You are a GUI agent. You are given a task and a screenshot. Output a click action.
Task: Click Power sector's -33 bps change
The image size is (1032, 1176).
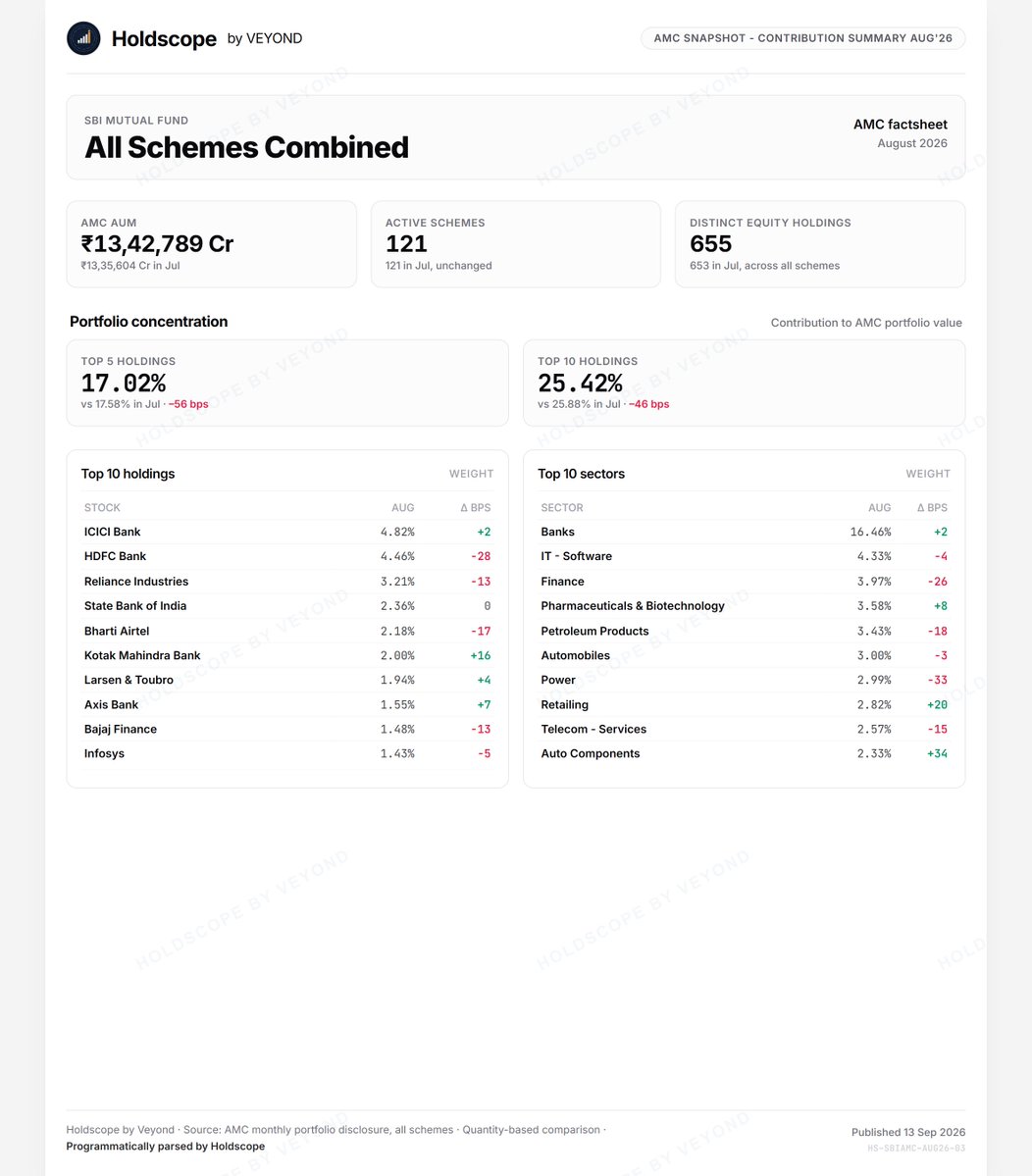[x=938, y=680]
